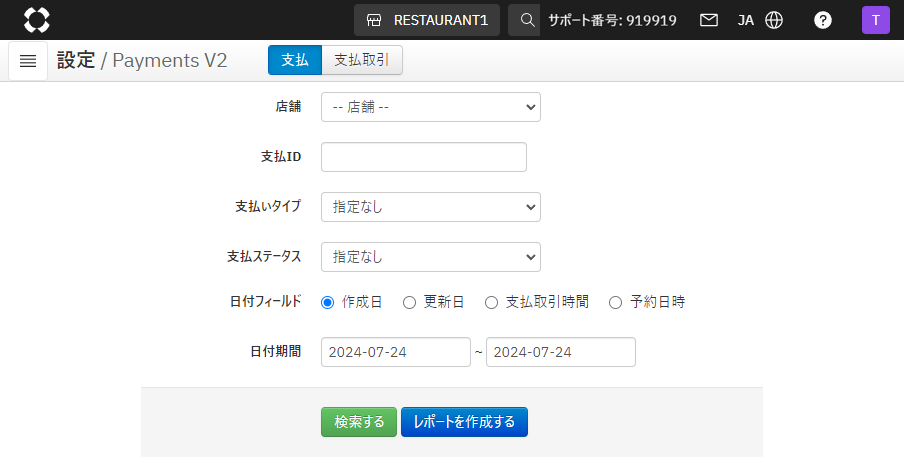Screen dimensions: 904x466
Task: Open the 支払いタイプ dropdown
Action: (430, 207)
